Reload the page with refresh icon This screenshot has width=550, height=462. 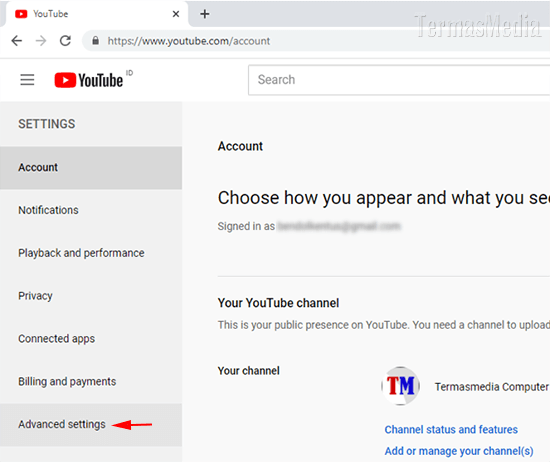(65, 41)
